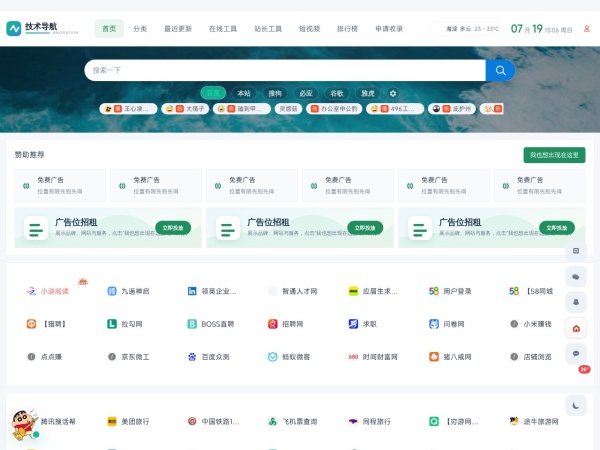The height and width of the screenshot is (450, 600).
Task: Click 我也想出现在这里 green button
Action: (x=554, y=155)
